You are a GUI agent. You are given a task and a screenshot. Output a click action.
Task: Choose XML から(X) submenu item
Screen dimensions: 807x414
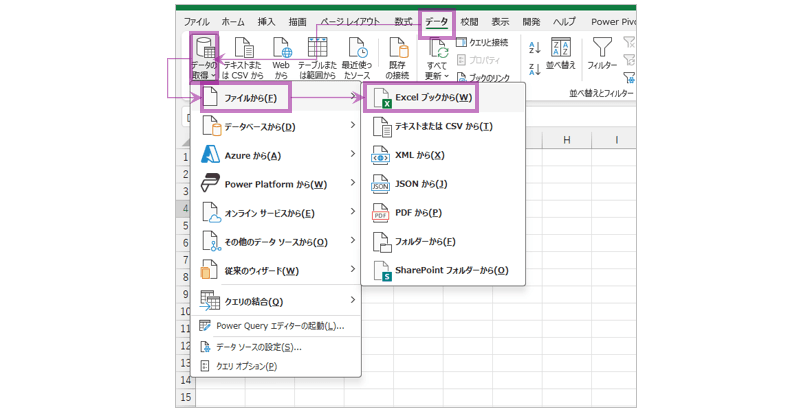click(443, 155)
